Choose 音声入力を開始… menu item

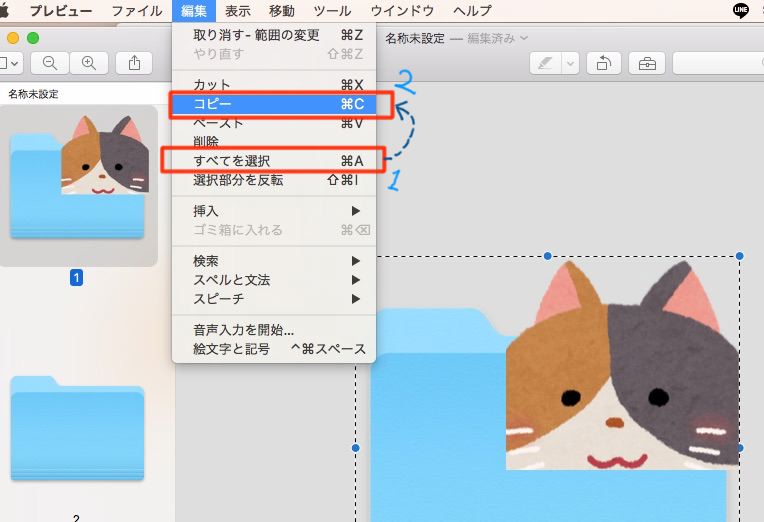pos(274,330)
